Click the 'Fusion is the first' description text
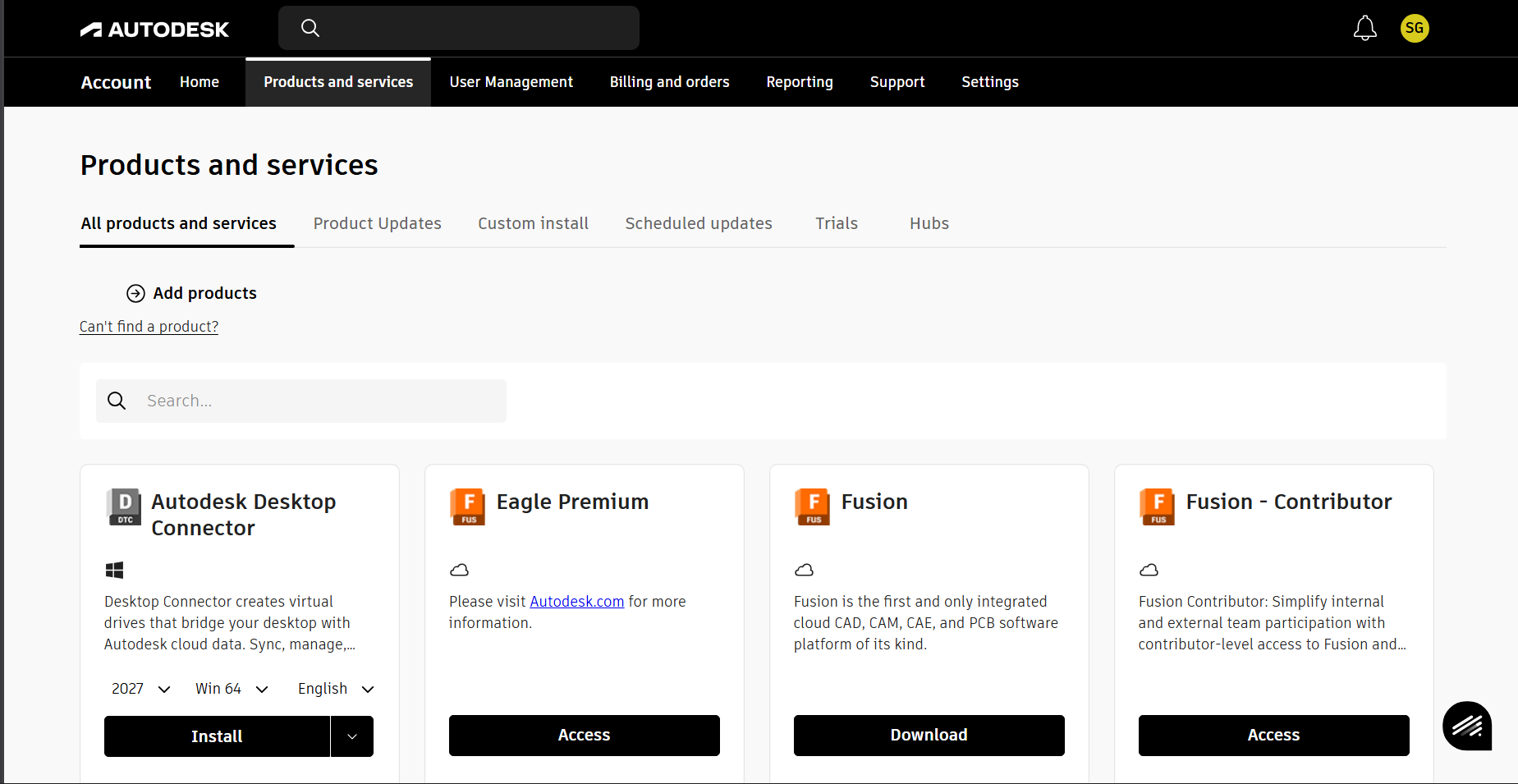Image resolution: width=1518 pixels, height=784 pixels. pos(926,623)
